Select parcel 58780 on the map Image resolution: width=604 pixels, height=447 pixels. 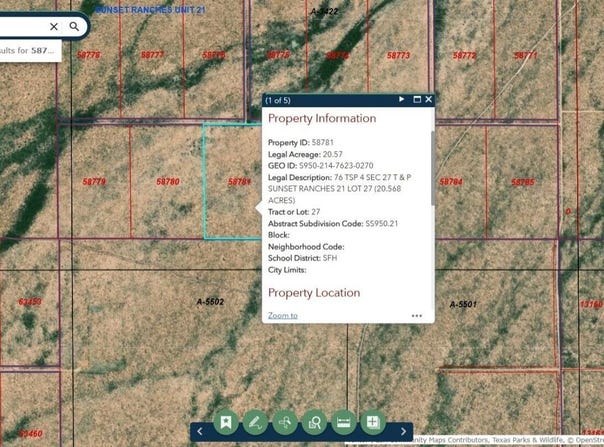(168, 181)
